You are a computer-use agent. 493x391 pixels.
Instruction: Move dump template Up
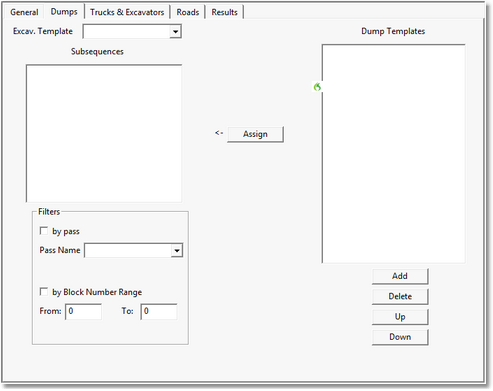coord(400,317)
